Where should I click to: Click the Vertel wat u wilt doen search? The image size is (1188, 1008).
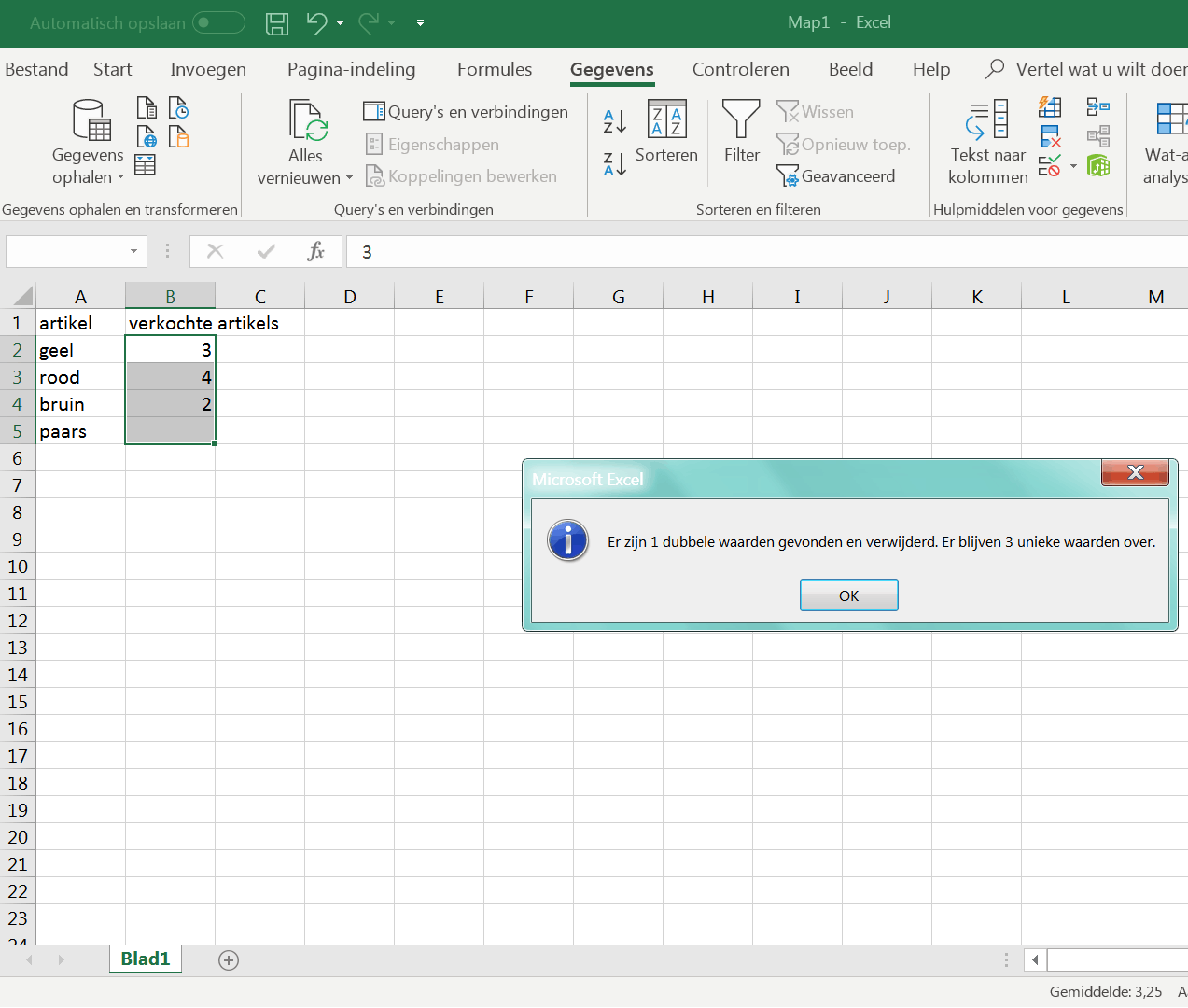(1087, 69)
